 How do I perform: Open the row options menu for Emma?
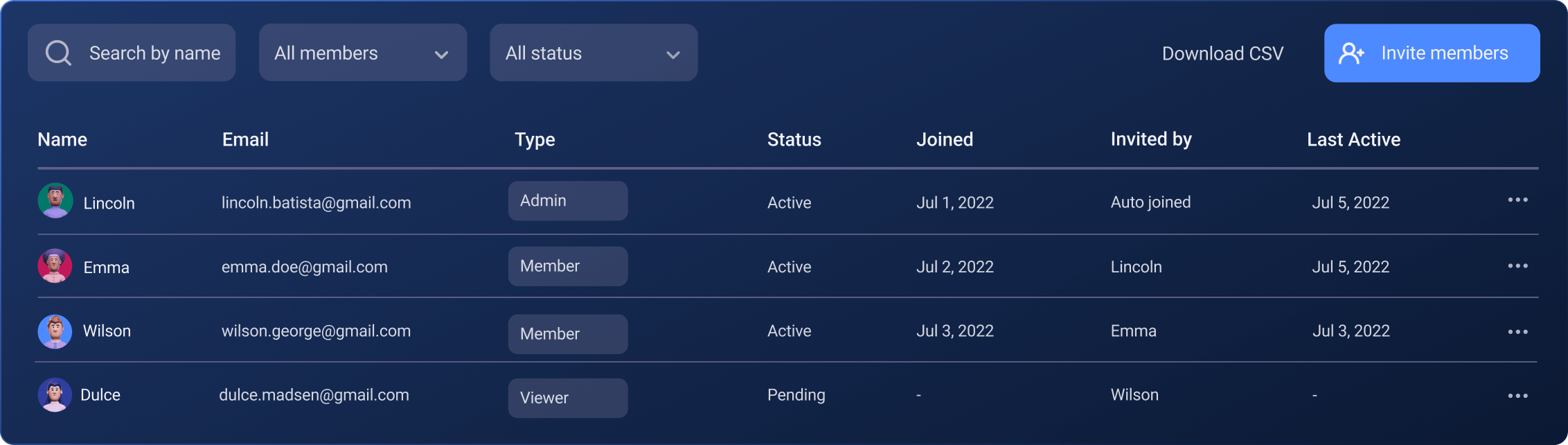click(x=1518, y=266)
